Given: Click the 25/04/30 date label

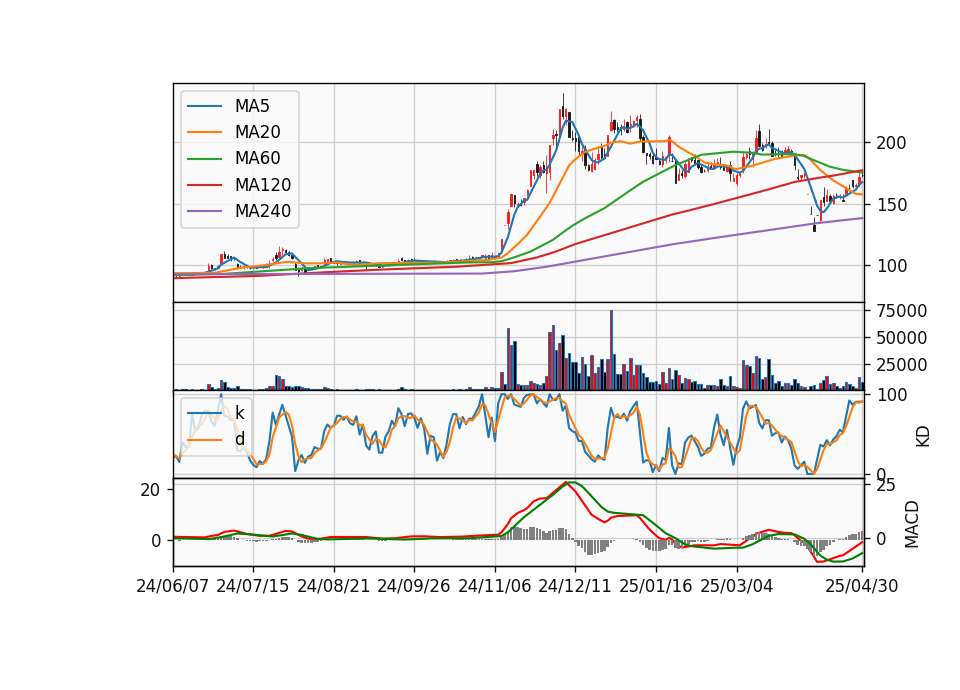Looking at the screenshot, I should [x=862, y=587].
